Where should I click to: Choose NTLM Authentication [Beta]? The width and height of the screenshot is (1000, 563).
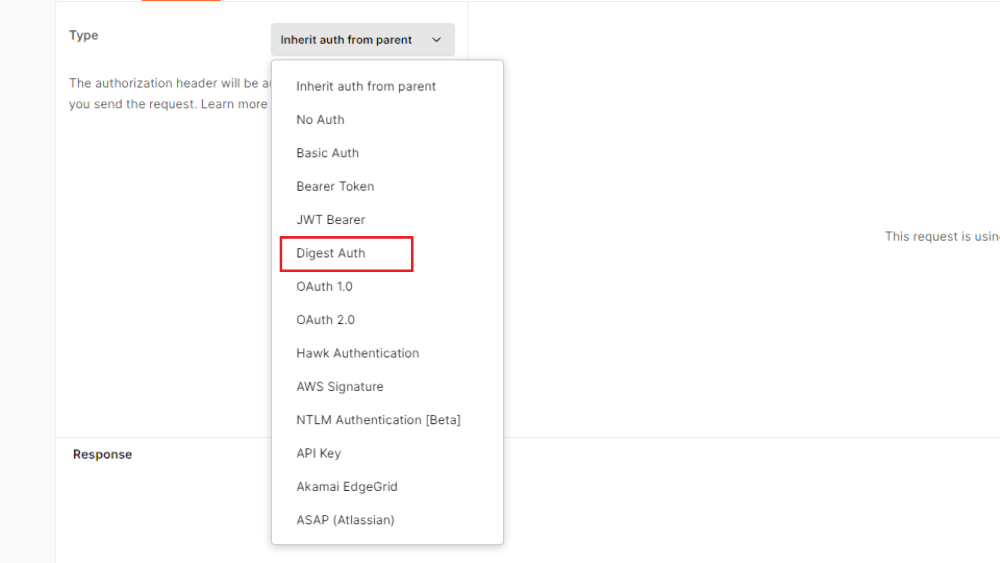(x=378, y=420)
